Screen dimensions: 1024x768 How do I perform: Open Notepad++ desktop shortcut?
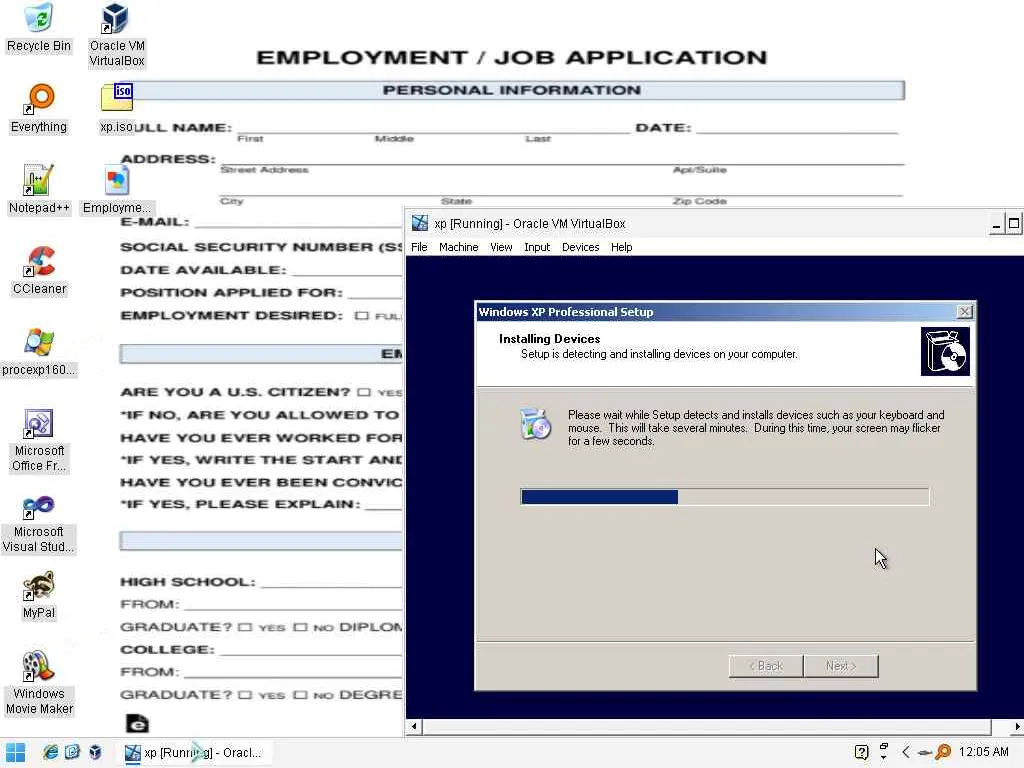(39, 190)
